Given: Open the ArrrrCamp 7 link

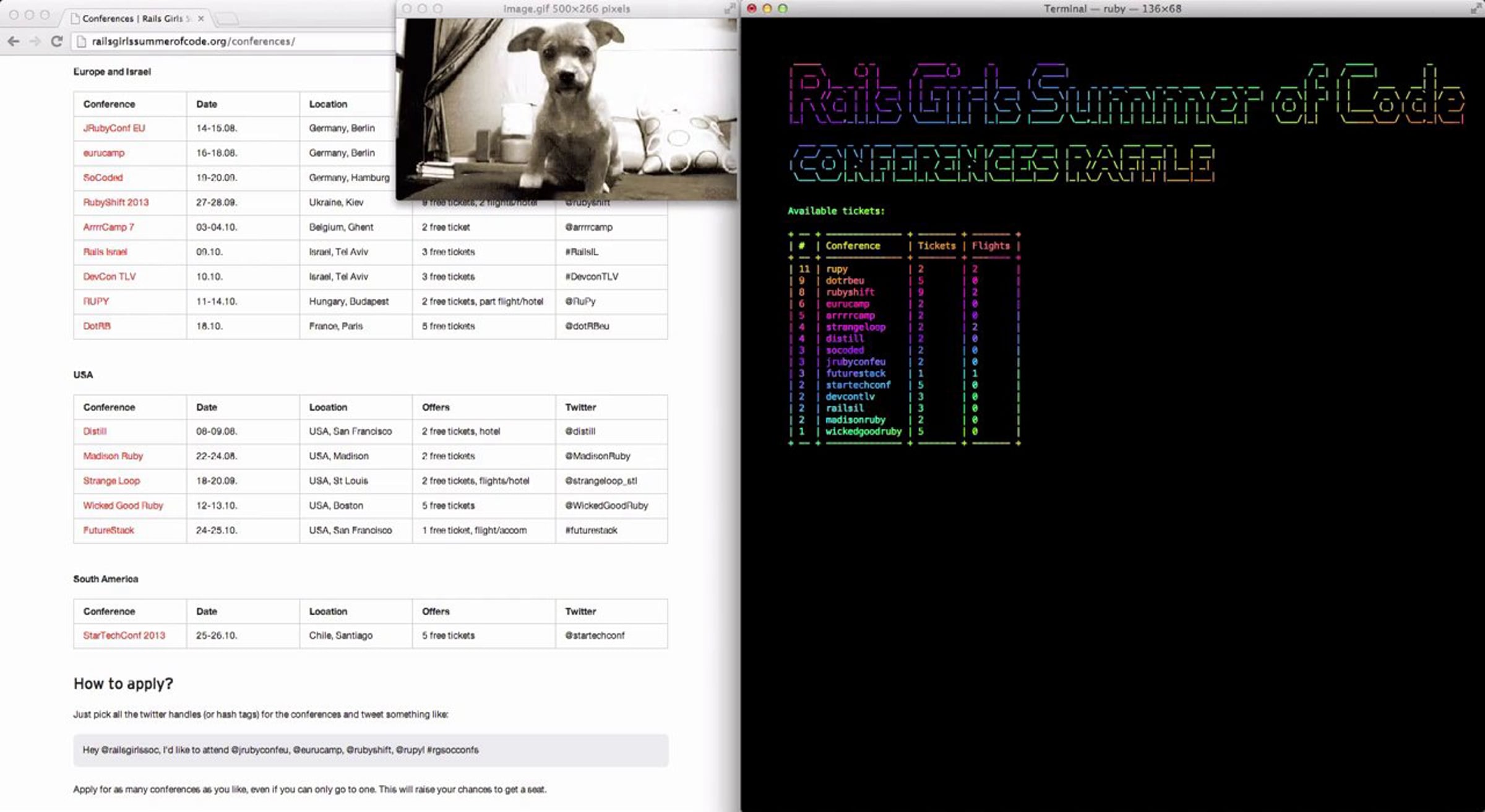Looking at the screenshot, I should click(108, 227).
